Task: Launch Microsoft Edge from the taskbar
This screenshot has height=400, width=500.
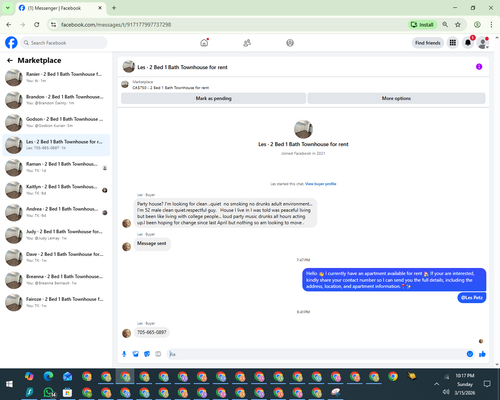Action: (49, 376)
